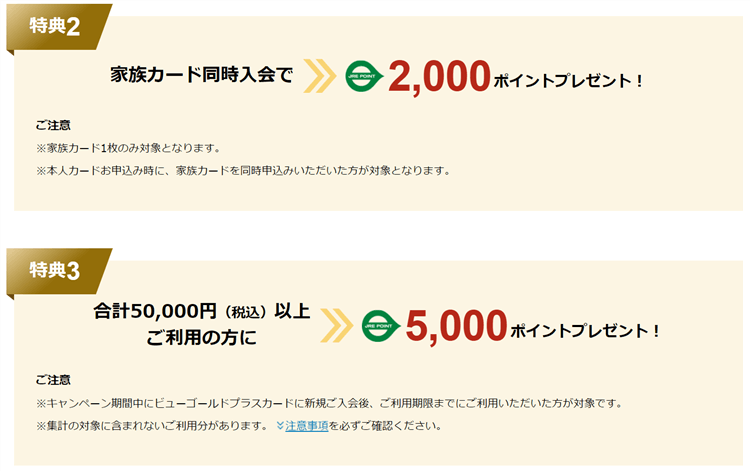The height and width of the screenshot is (471, 750).
Task: Click the JRE POINT logo beside 5,000
Action: tap(381, 326)
